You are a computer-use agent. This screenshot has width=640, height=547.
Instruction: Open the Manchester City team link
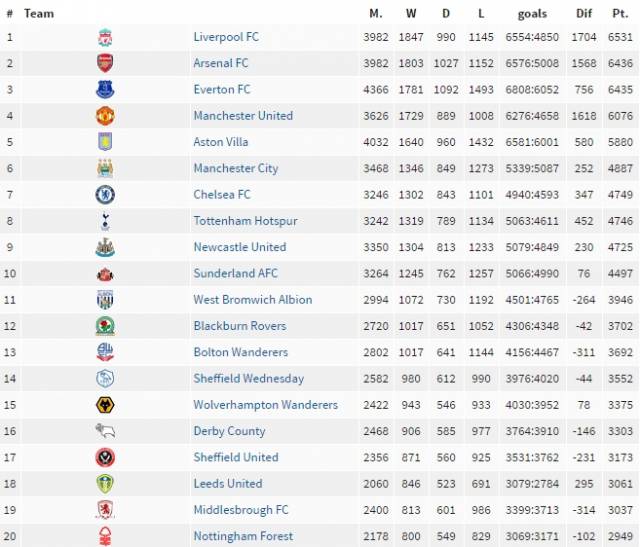(x=236, y=168)
